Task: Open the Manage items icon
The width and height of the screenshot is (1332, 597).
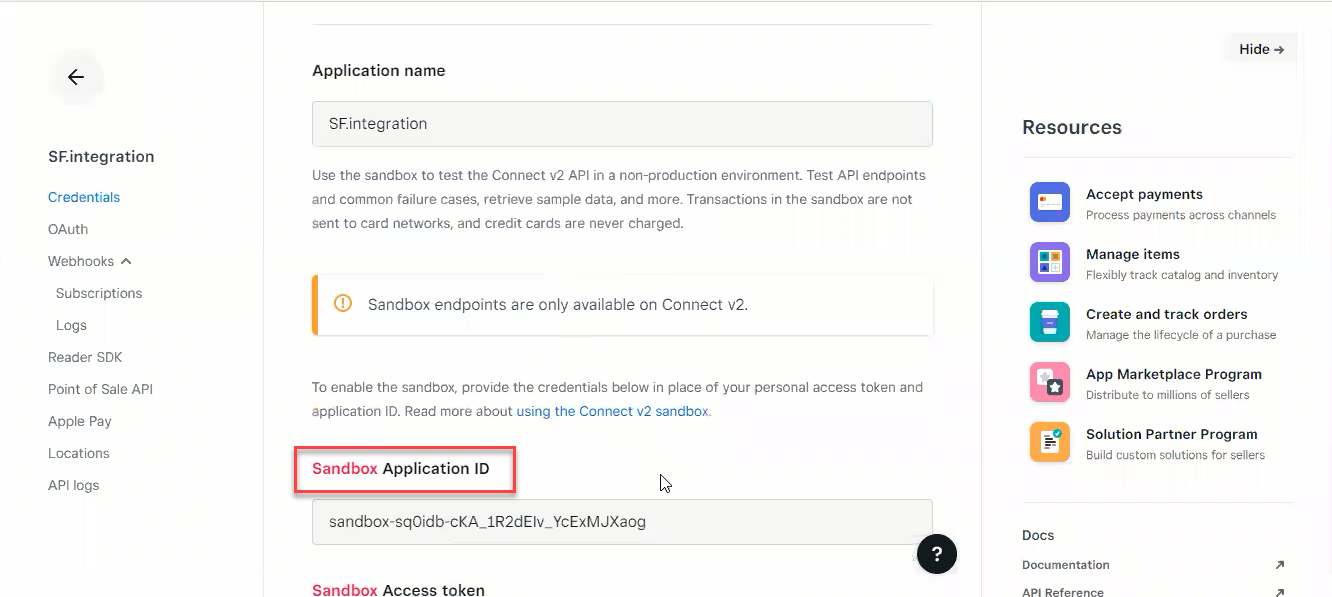Action: (x=1049, y=262)
